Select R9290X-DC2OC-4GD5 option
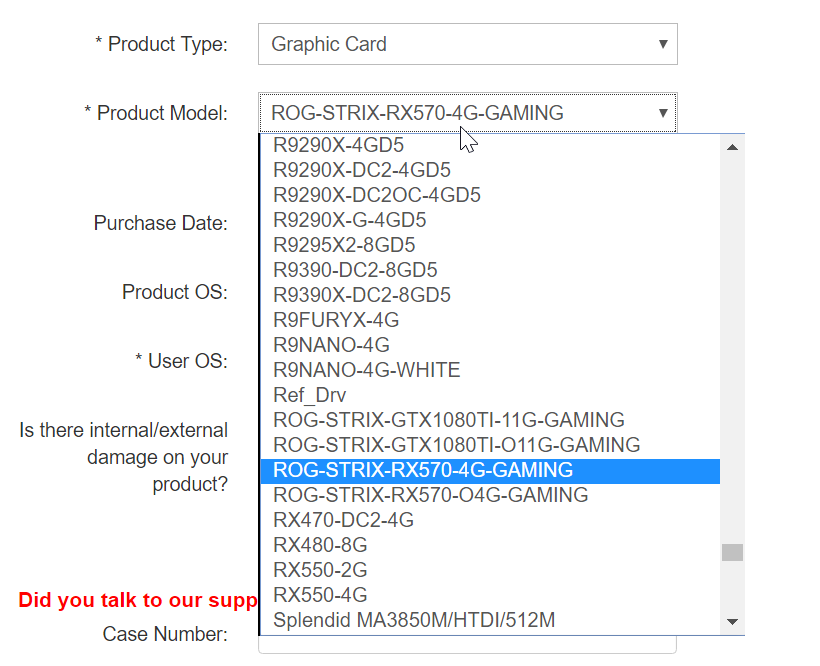The image size is (820, 666). click(x=490, y=196)
